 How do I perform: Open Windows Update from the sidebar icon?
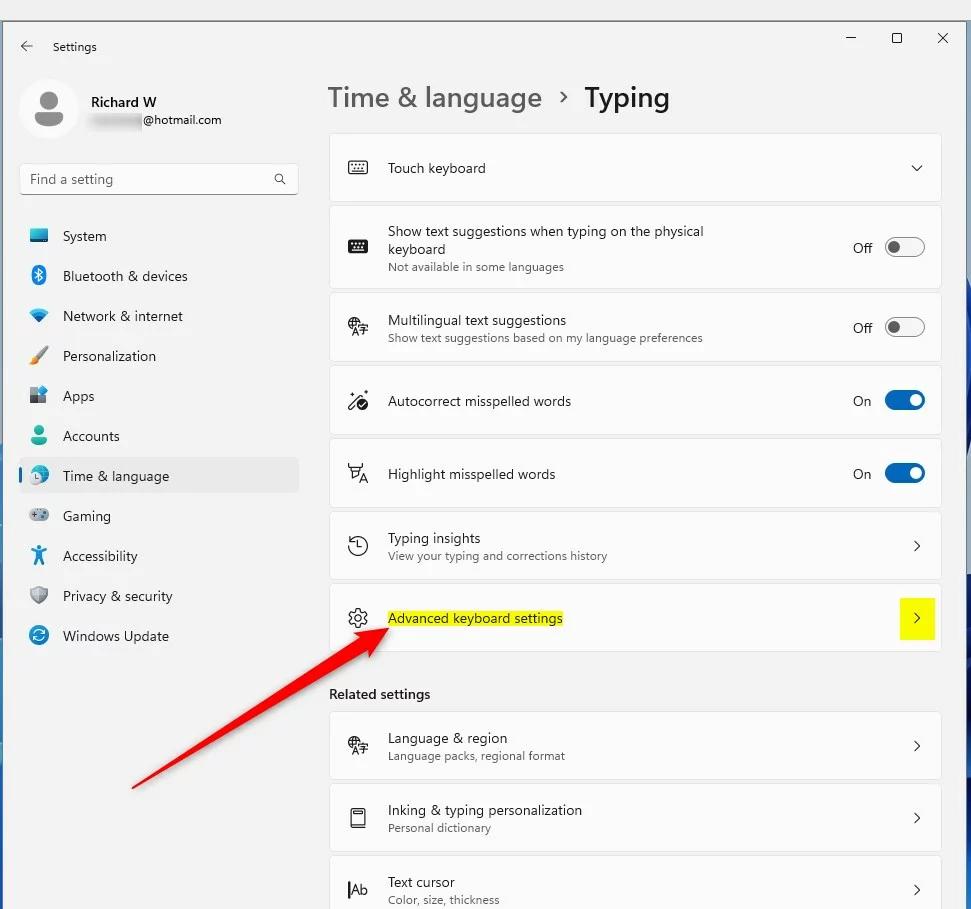(x=38, y=636)
